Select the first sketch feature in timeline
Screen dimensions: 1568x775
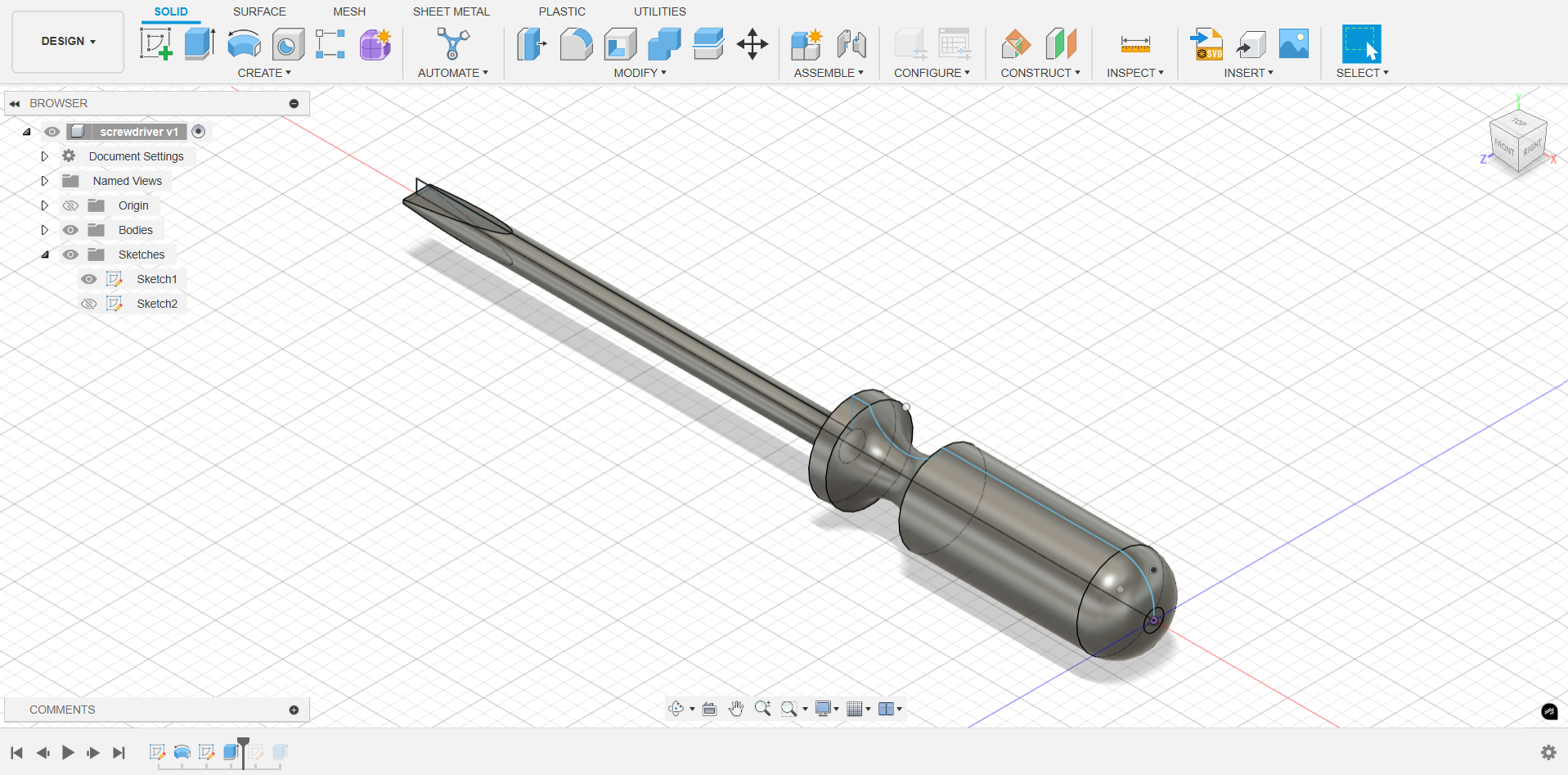pos(157,752)
